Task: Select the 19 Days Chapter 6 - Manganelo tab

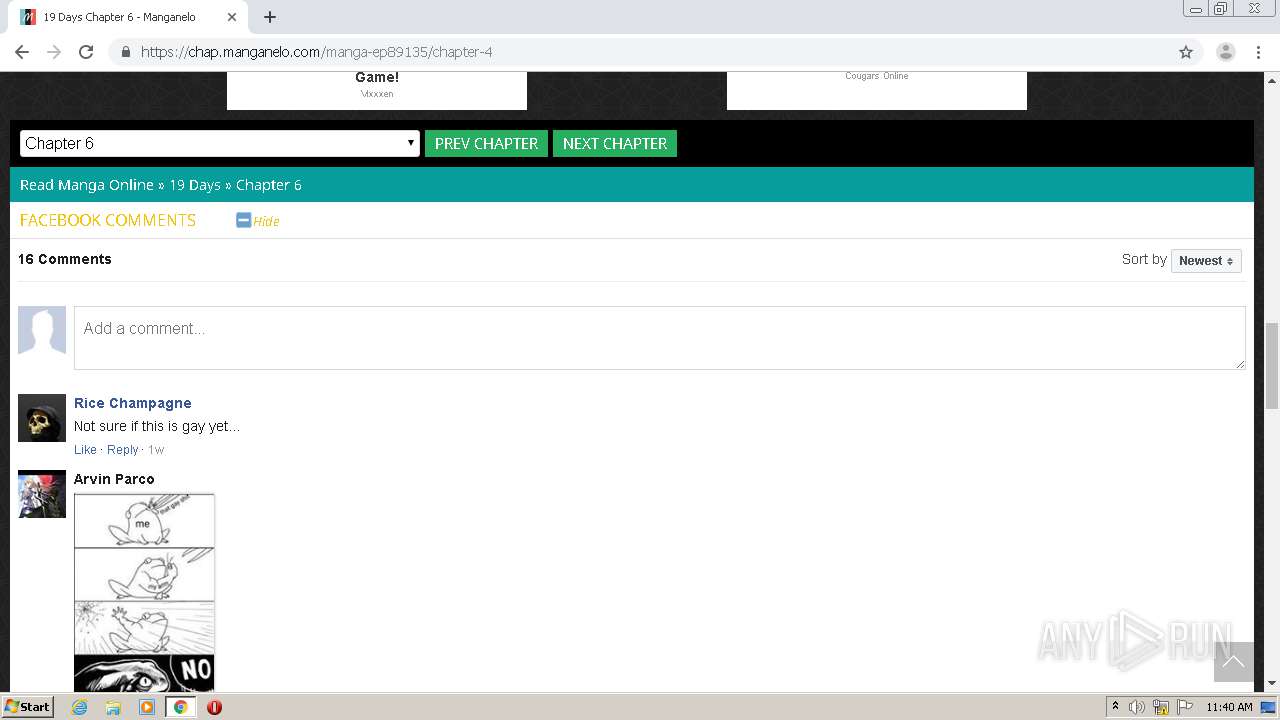Action: [x=130, y=17]
